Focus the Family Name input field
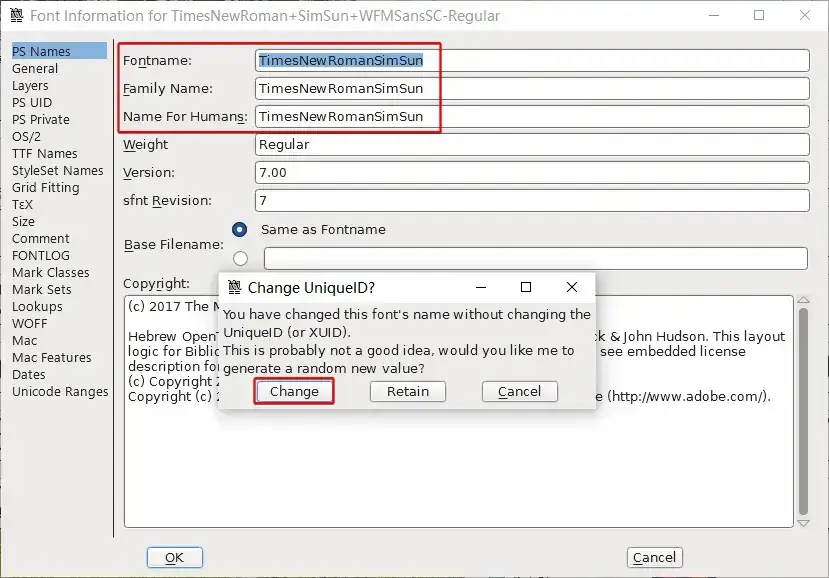829x578 pixels. point(531,88)
